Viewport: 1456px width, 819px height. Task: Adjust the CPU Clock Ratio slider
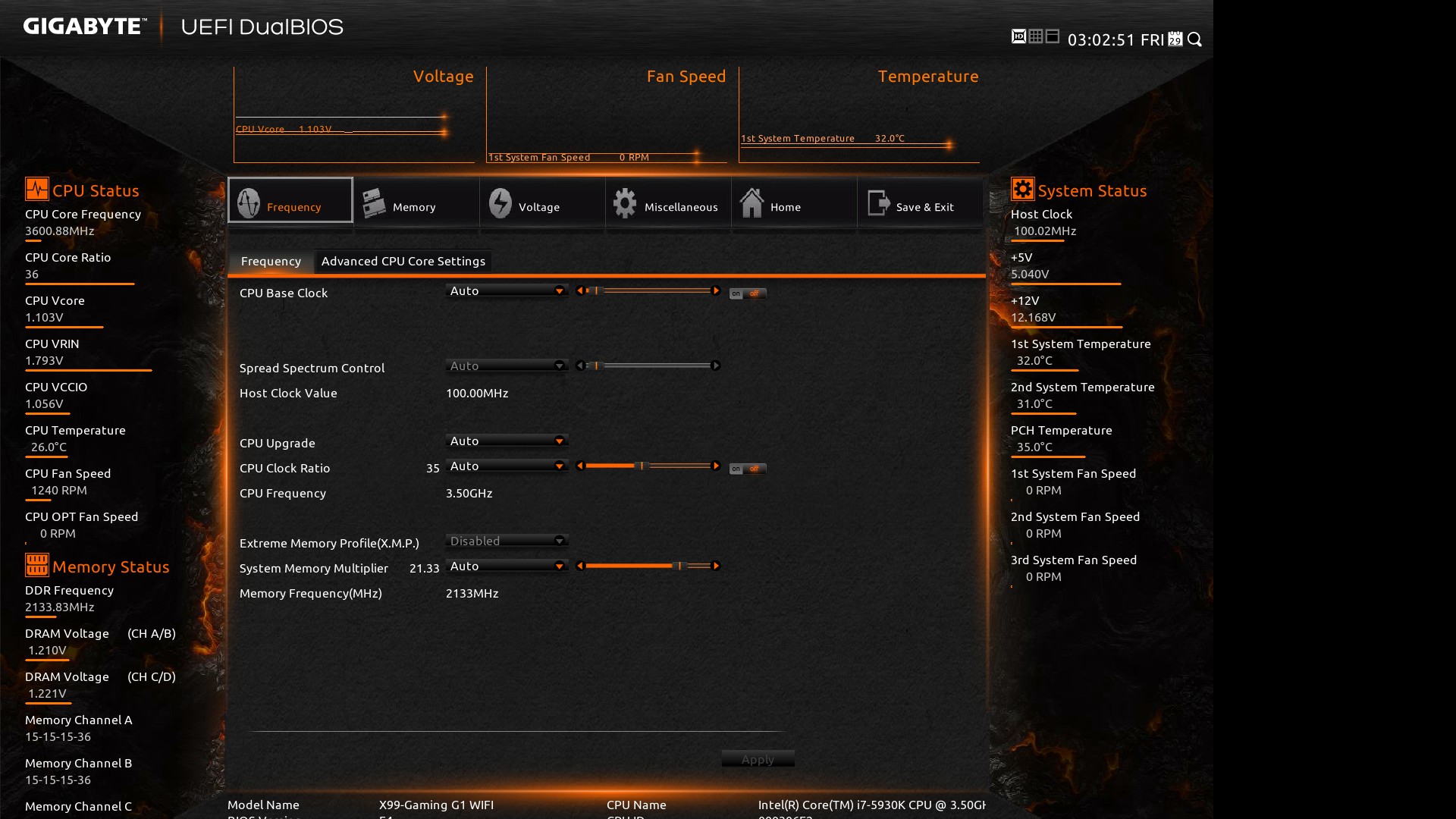(648, 466)
